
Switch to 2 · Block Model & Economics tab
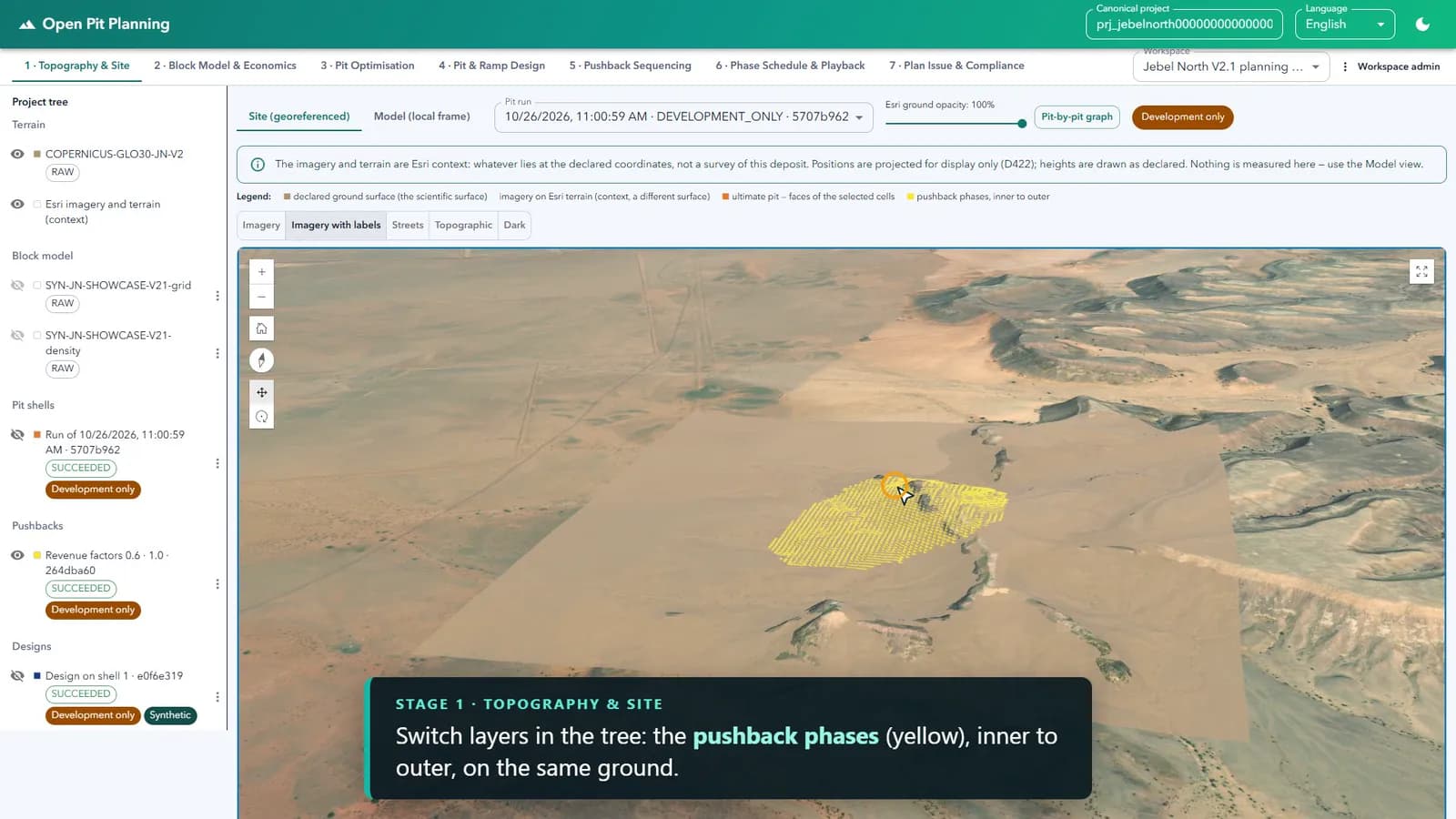225,66
